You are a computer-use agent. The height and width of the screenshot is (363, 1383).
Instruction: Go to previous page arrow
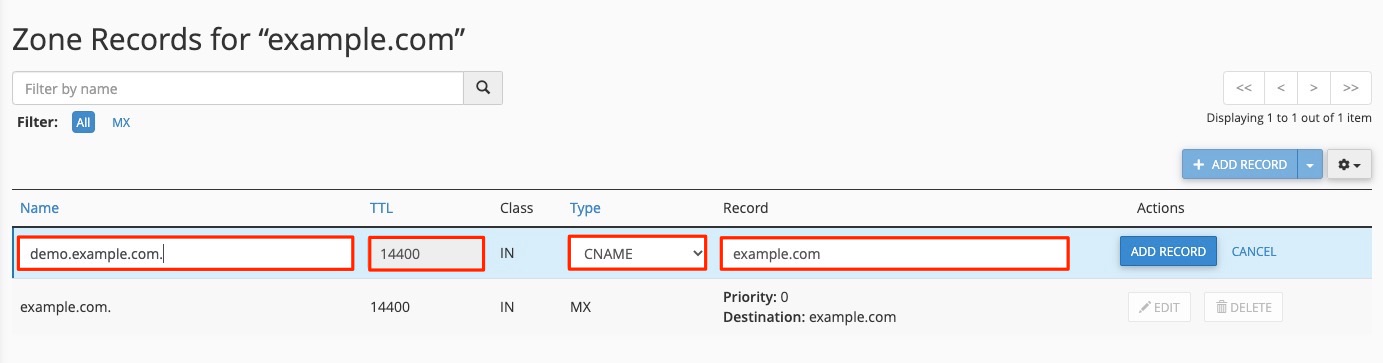coord(1281,88)
